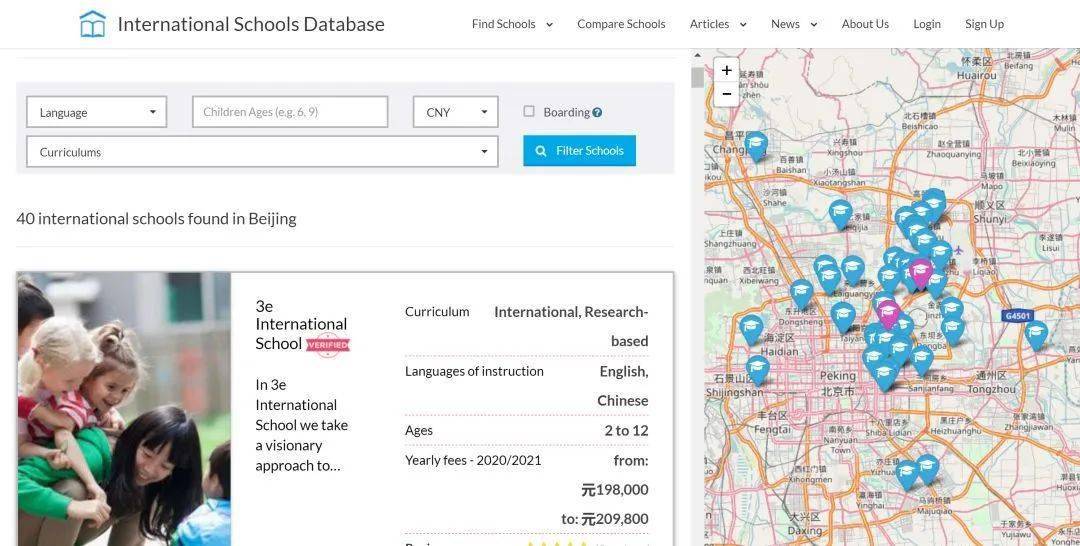Click the school marker near Haidian
The height and width of the screenshot is (546, 1080).
tap(751, 327)
